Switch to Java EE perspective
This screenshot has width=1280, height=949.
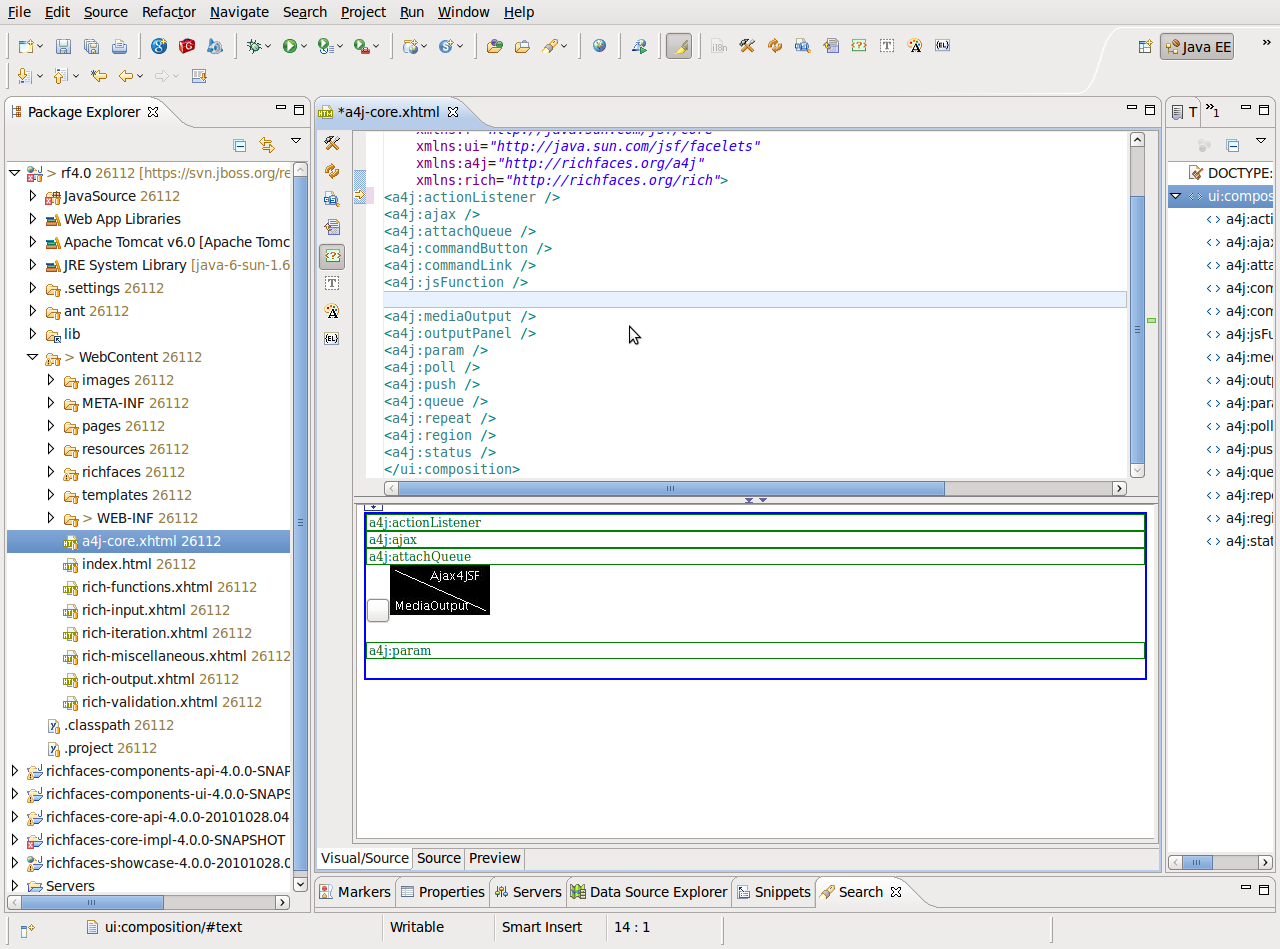point(1196,47)
